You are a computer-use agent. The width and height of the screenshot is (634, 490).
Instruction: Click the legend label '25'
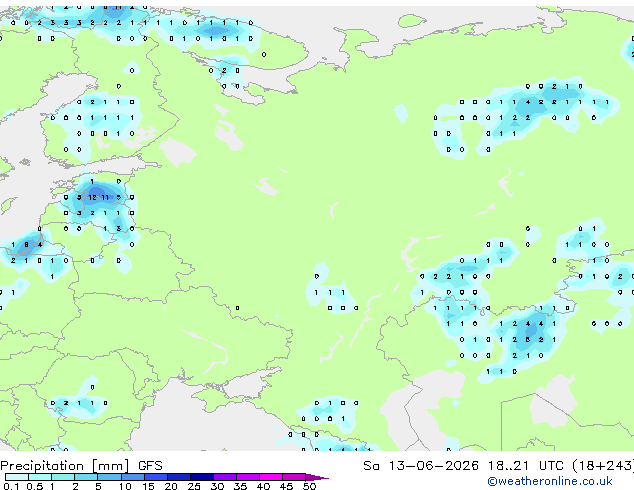click(194, 486)
